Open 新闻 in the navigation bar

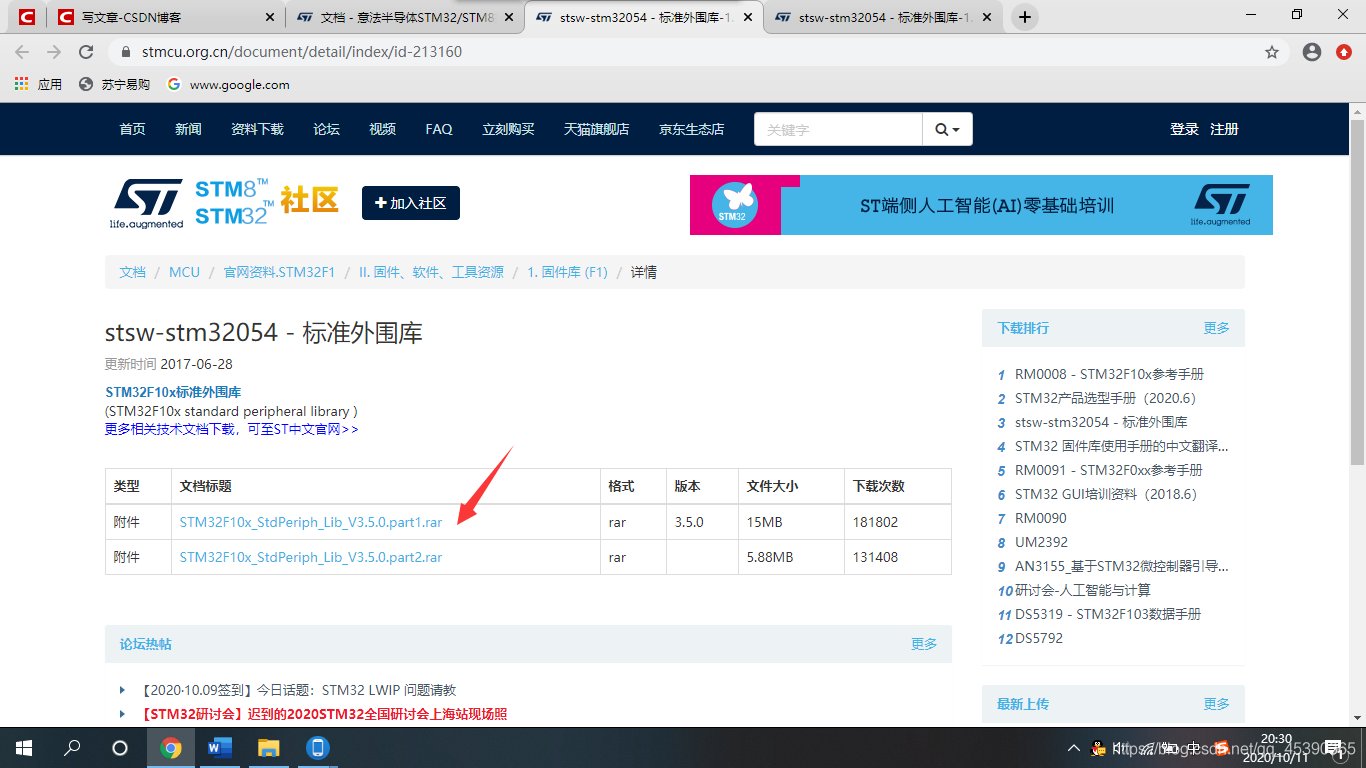(x=188, y=129)
